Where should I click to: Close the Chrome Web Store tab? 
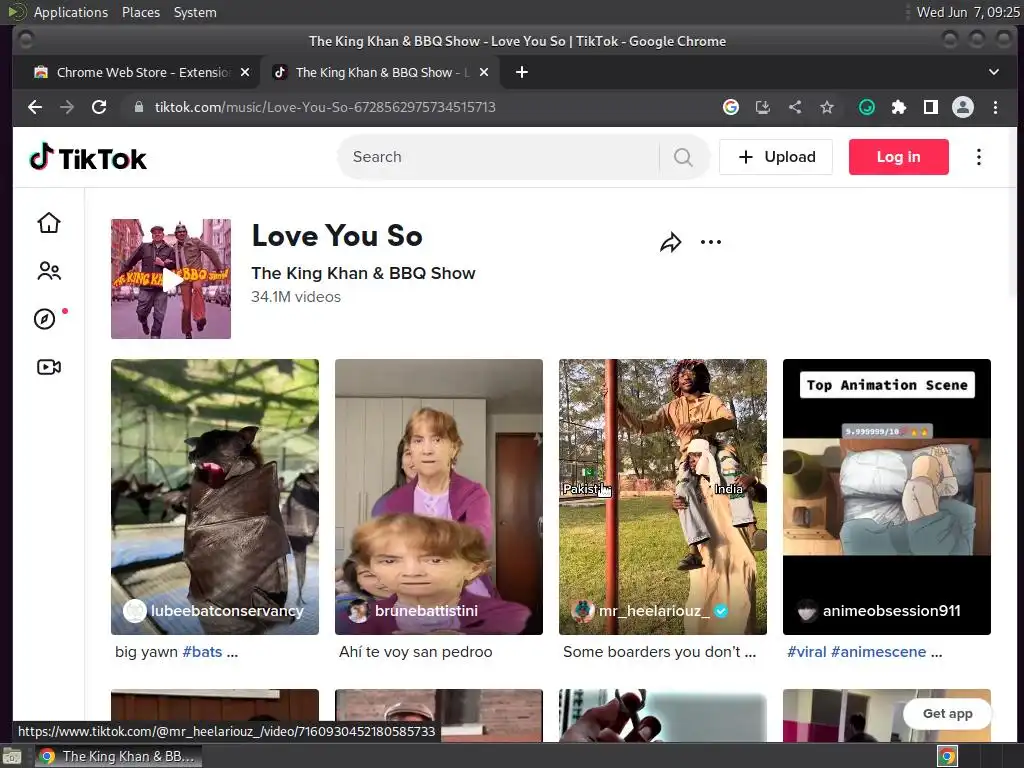pos(245,72)
